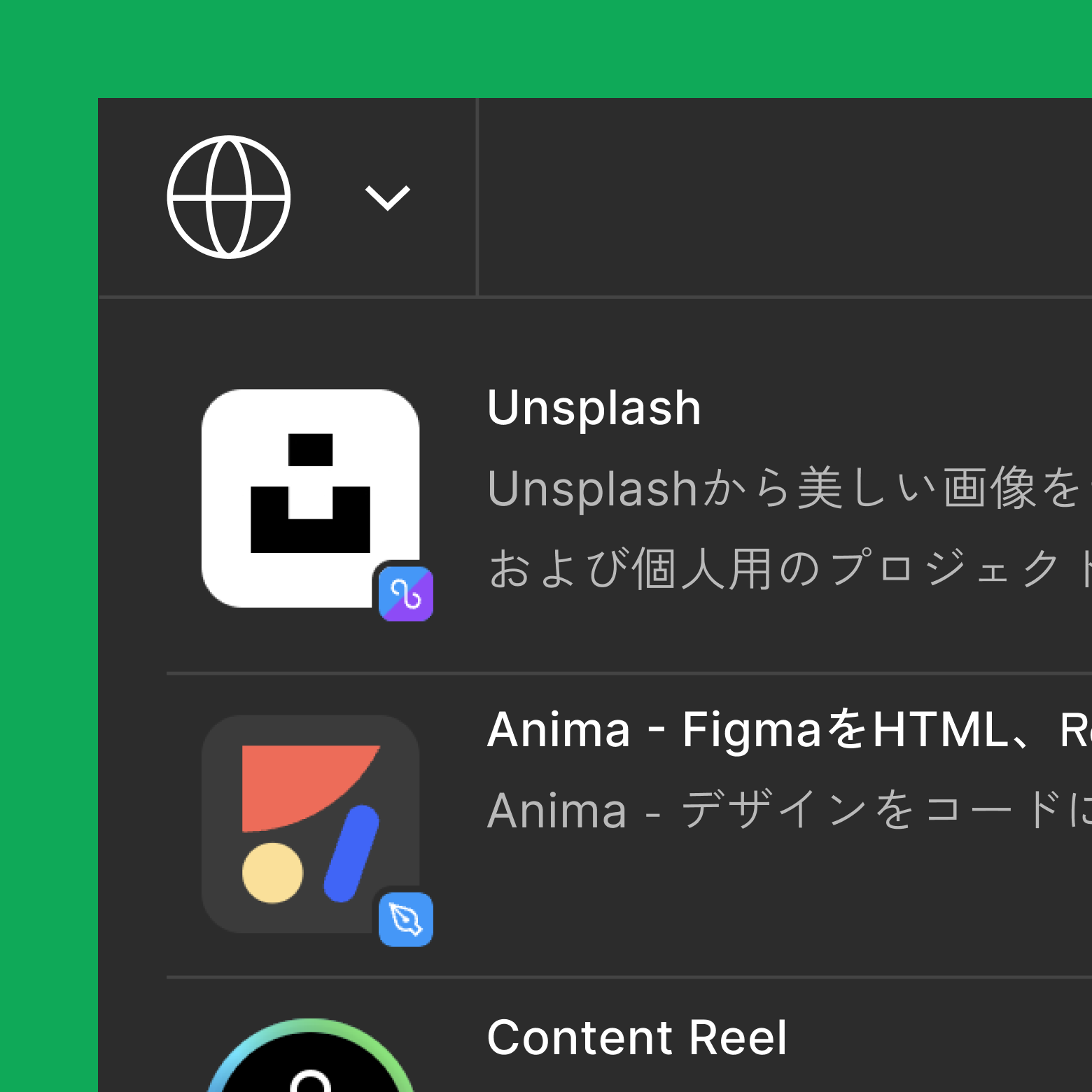Click the purple widget badge on Unsplash
The image size is (1092, 1092).
click(x=407, y=594)
